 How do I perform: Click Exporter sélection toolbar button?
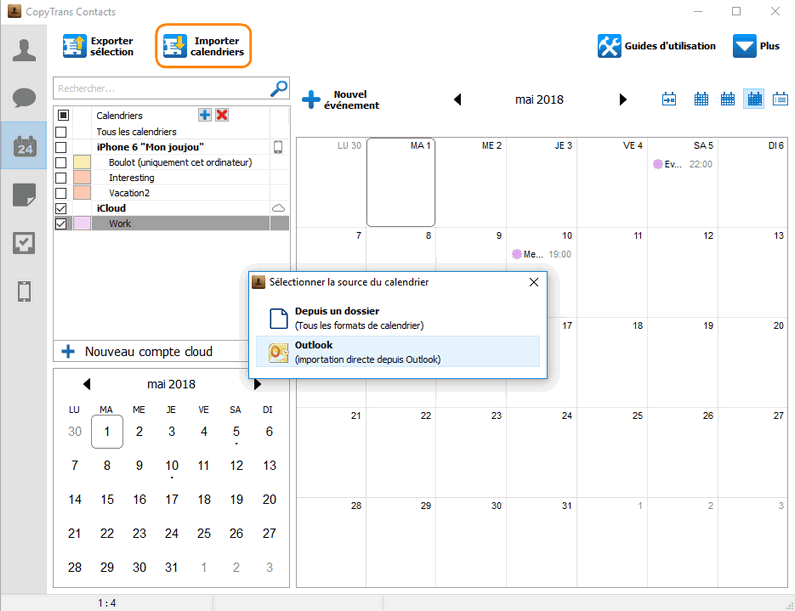point(98,46)
